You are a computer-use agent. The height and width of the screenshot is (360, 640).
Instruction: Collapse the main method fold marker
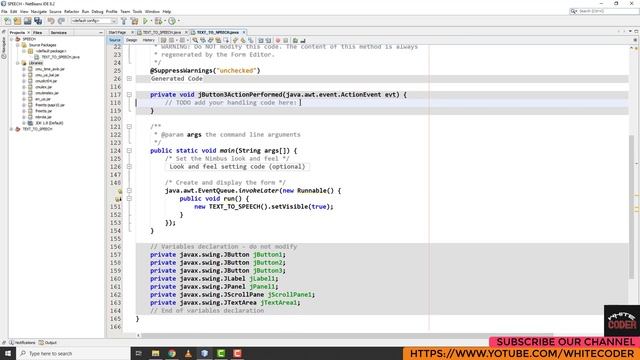coord(129,151)
